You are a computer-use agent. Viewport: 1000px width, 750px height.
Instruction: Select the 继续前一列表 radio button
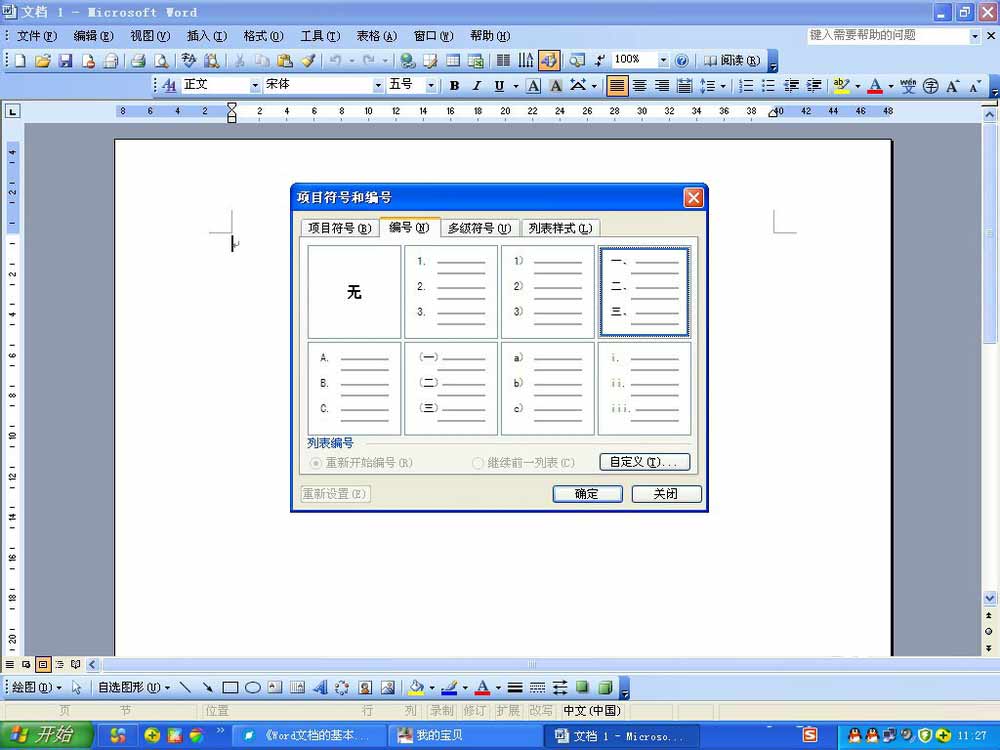tap(478, 463)
